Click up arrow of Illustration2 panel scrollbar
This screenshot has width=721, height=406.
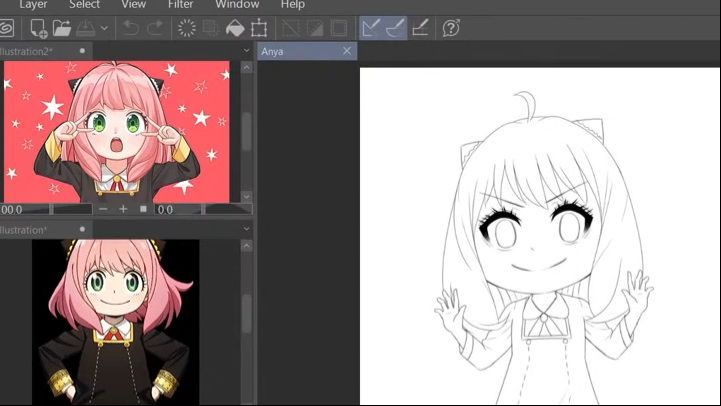tap(246, 68)
